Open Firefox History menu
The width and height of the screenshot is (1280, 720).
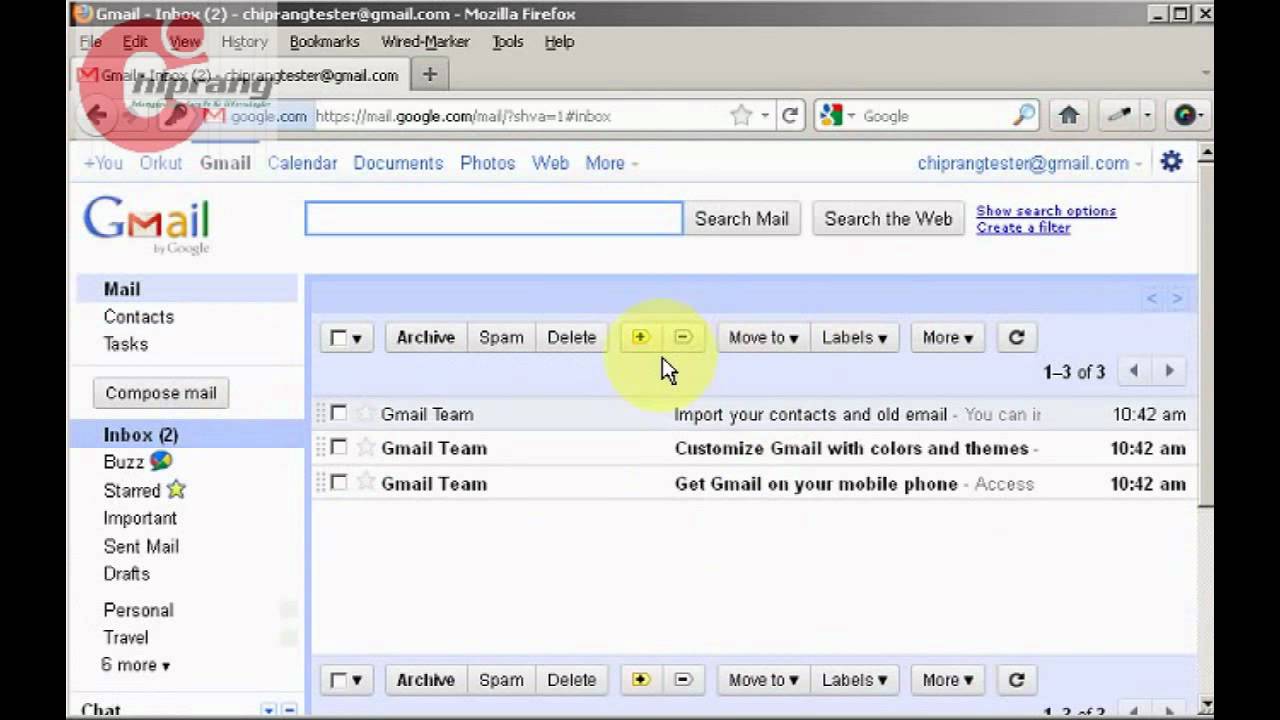tap(244, 41)
